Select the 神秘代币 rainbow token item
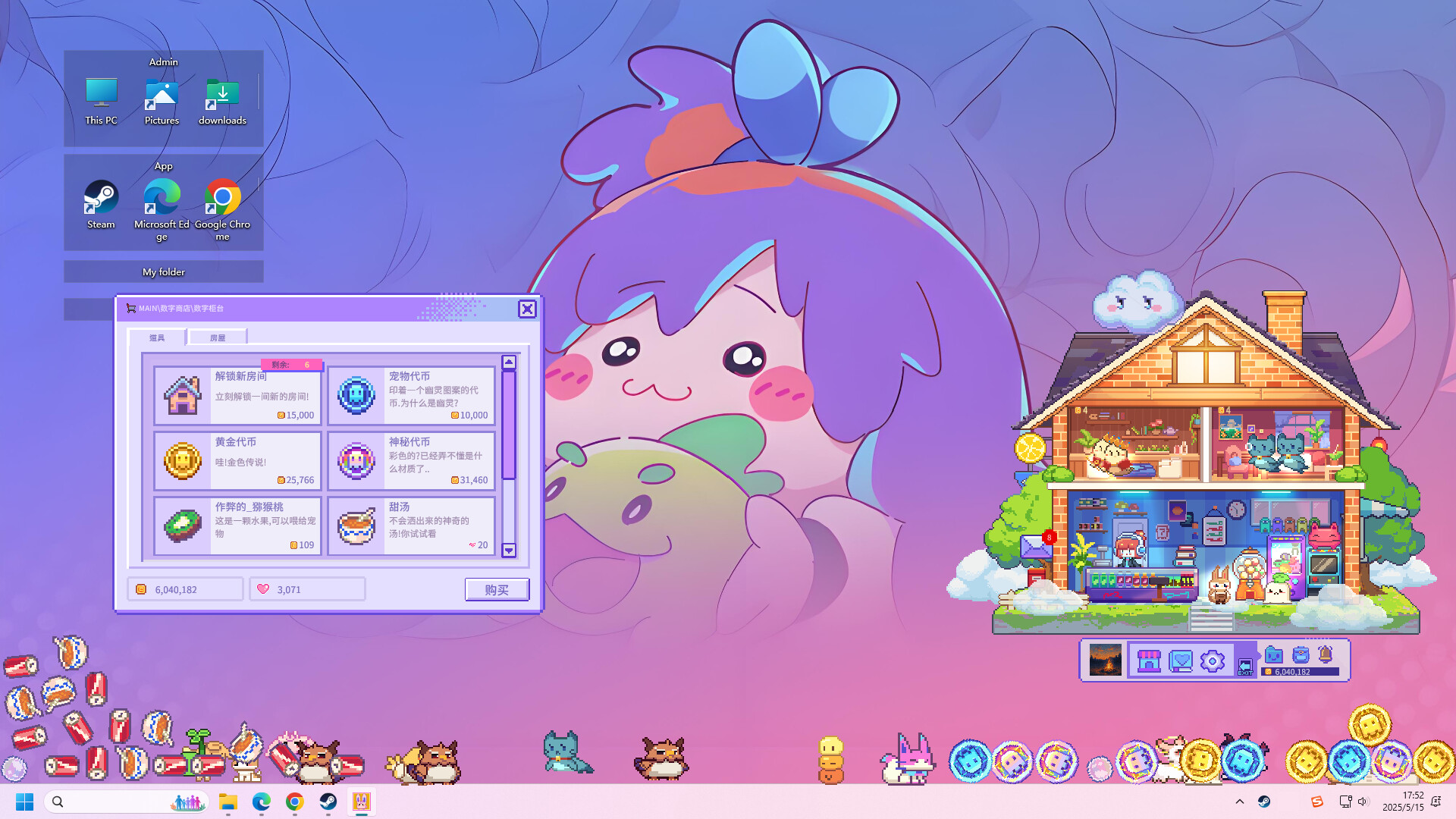The height and width of the screenshot is (819, 1456). coord(411,461)
